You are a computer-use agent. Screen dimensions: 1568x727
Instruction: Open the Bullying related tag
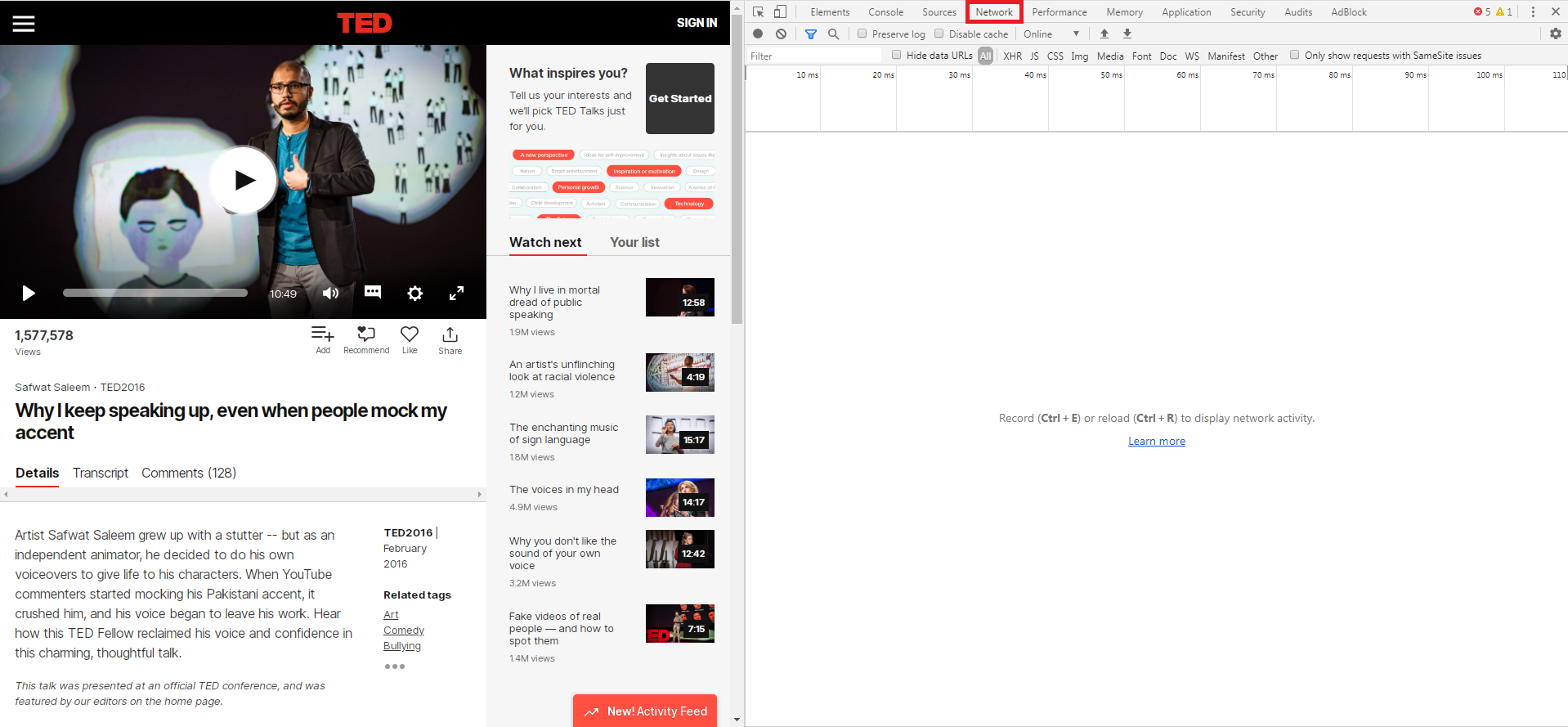tap(402, 646)
